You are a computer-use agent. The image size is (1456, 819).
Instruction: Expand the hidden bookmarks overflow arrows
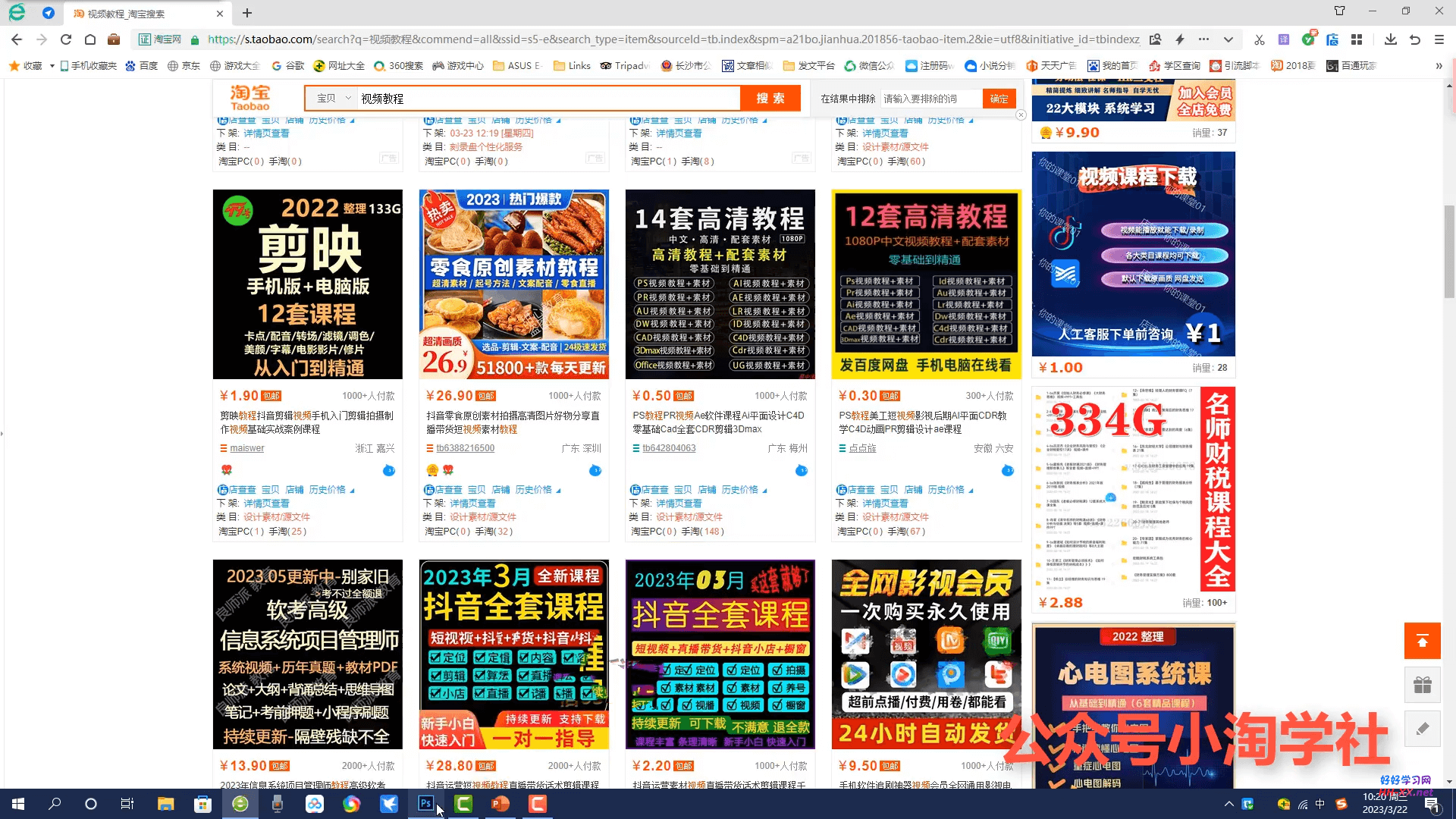pos(1439,66)
